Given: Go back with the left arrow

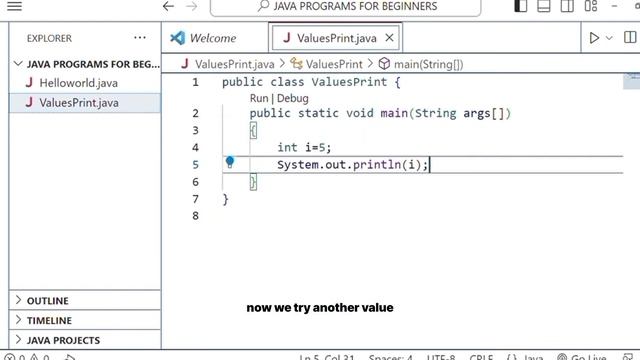Looking at the screenshot, I should (168, 6).
